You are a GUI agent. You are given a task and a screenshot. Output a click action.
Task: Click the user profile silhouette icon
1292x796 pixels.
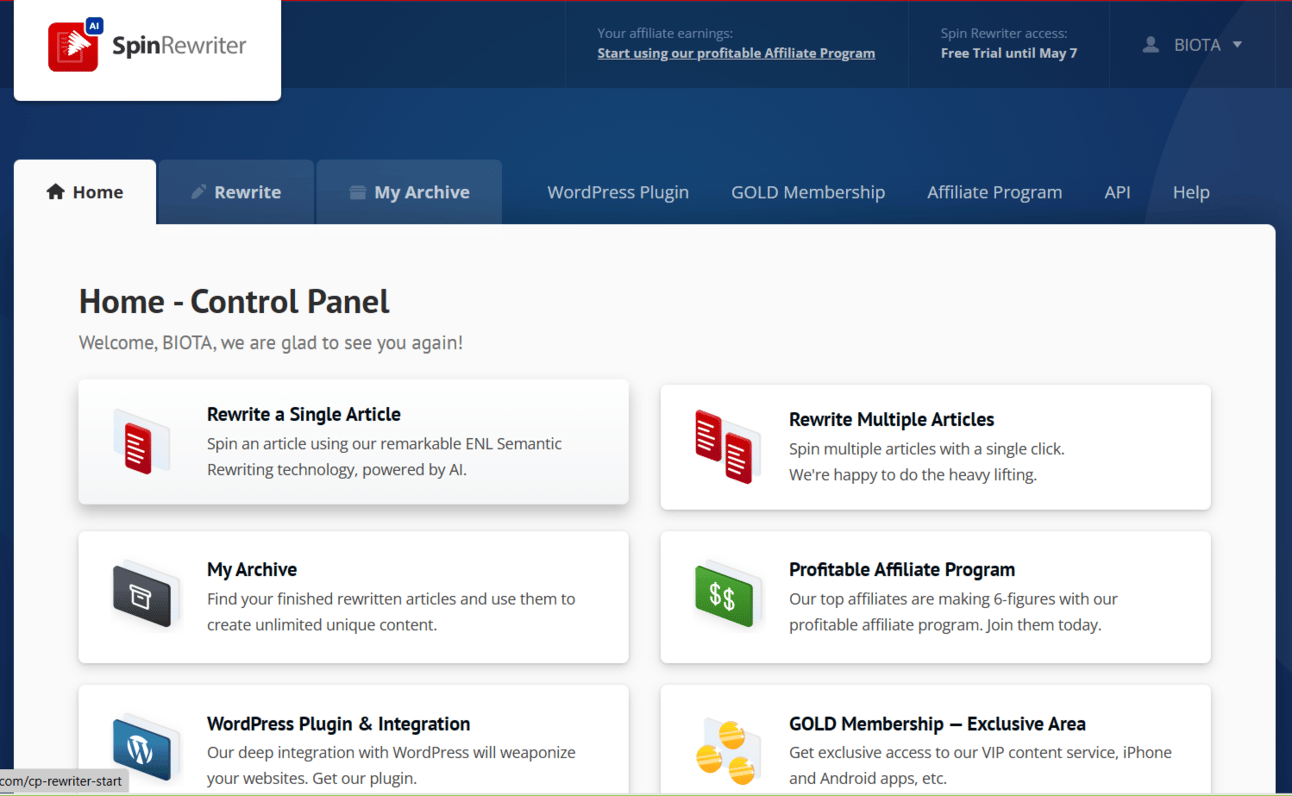pos(1151,44)
